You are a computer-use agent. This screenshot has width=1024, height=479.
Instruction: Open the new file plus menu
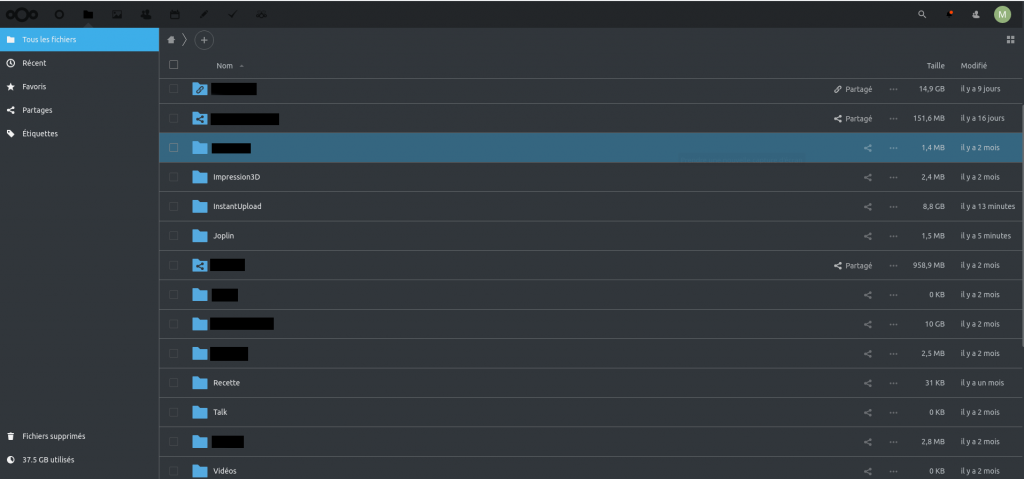[x=204, y=40]
